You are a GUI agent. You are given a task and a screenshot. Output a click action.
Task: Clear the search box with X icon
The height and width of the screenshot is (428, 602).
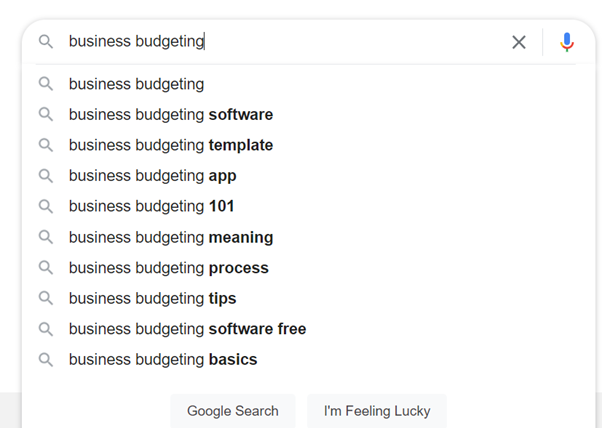click(519, 42)
